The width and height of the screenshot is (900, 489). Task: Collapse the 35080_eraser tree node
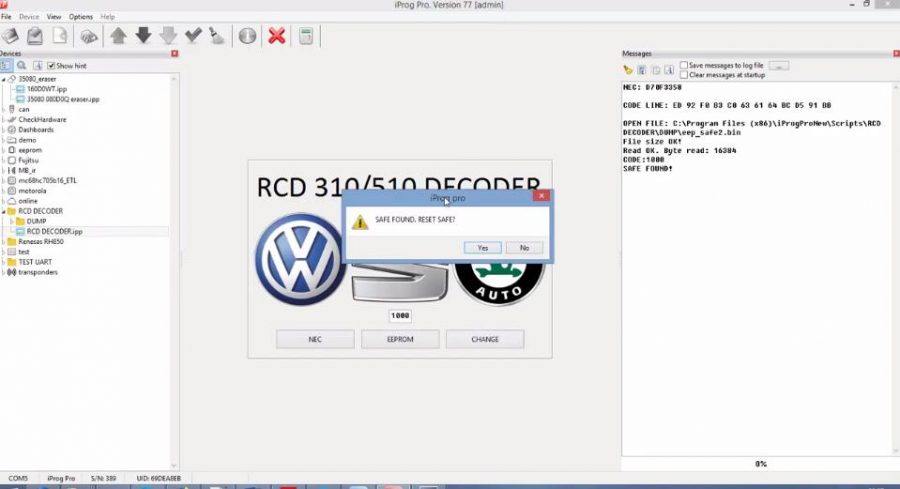3,79
